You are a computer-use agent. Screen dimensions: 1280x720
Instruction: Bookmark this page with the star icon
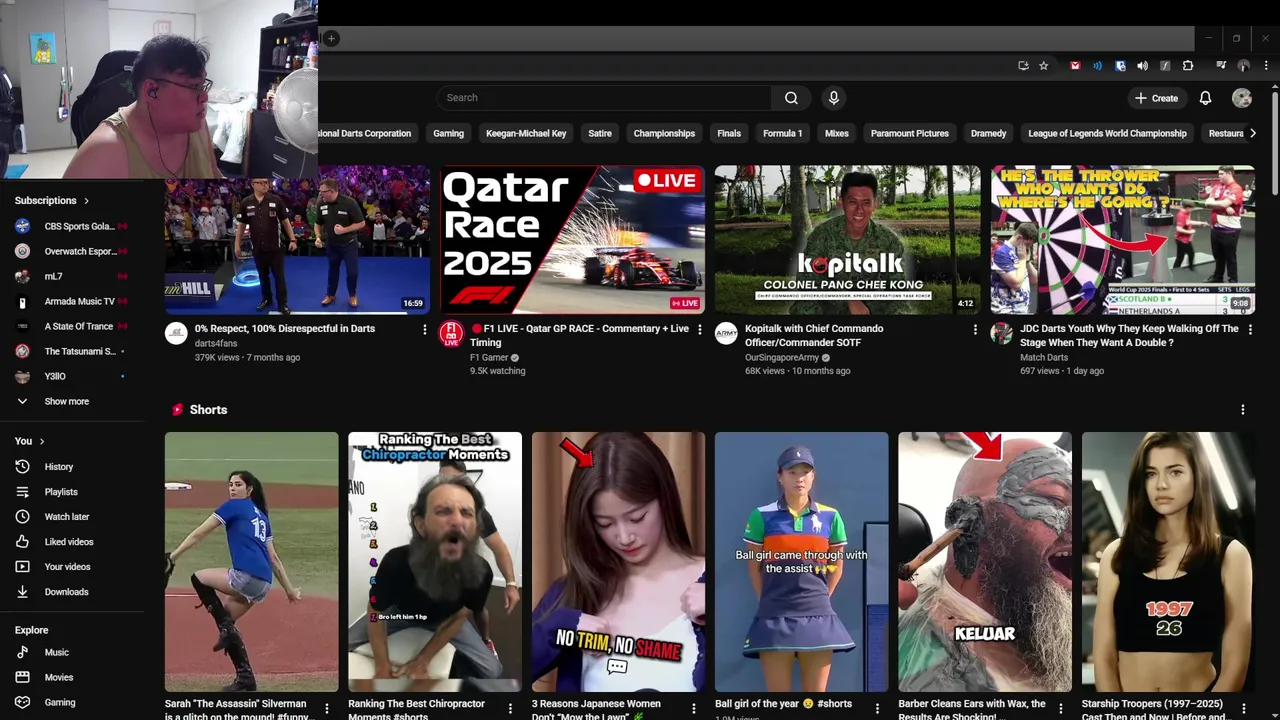click(x=1044, y=66)
